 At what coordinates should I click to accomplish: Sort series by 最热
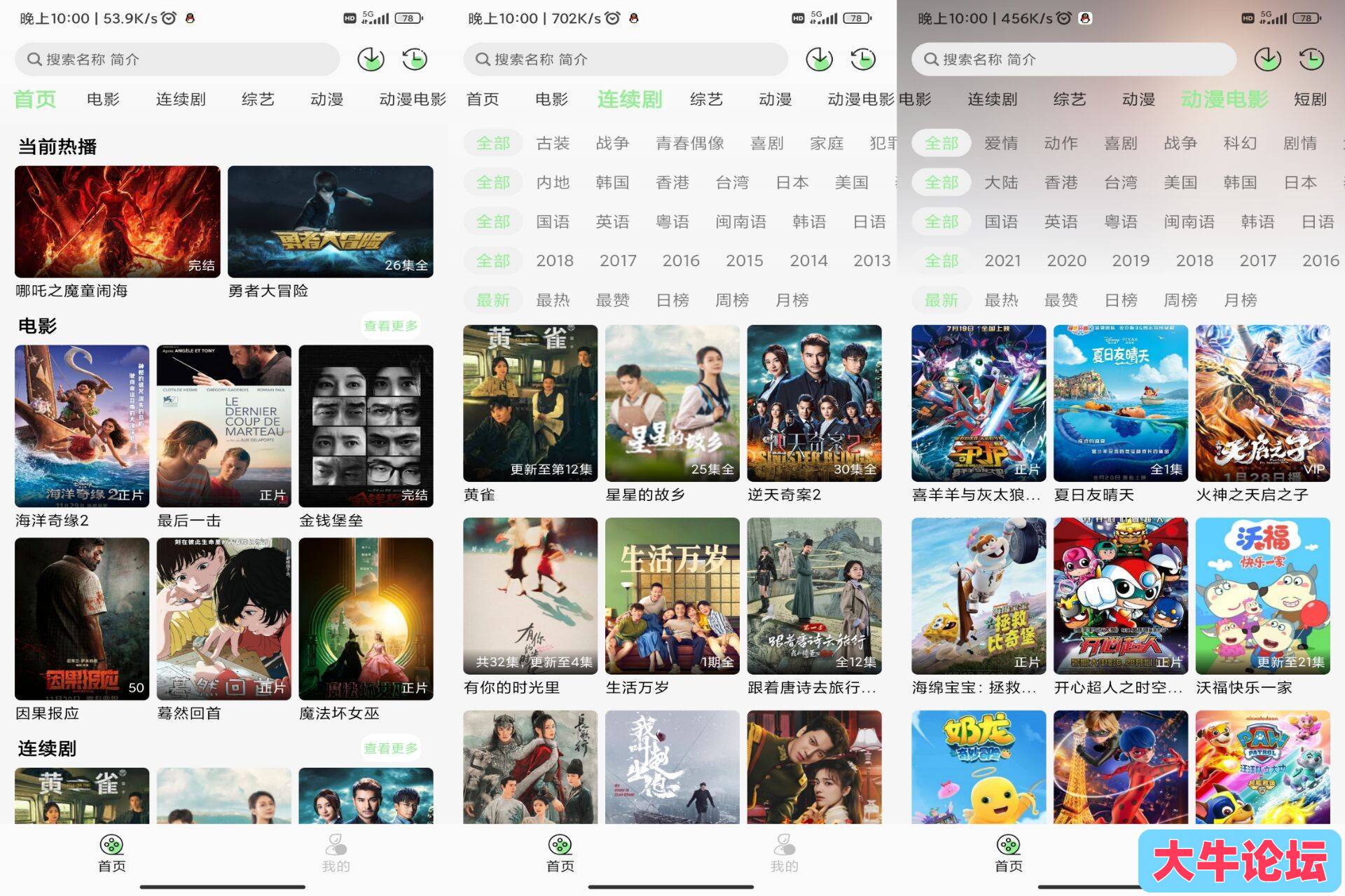point(553,300)
